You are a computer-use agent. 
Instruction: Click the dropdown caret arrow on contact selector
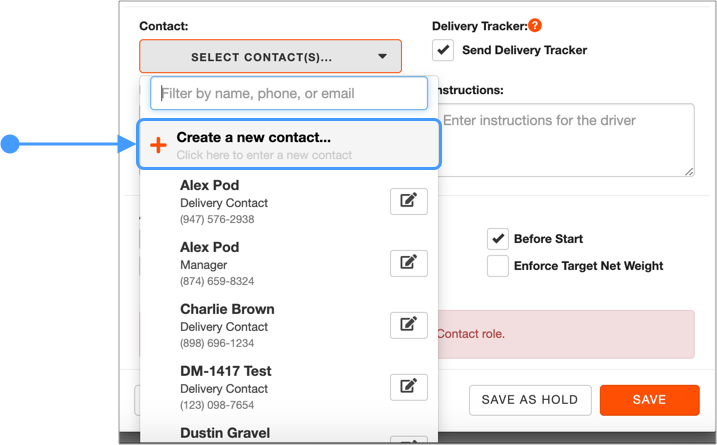[382, 57]
